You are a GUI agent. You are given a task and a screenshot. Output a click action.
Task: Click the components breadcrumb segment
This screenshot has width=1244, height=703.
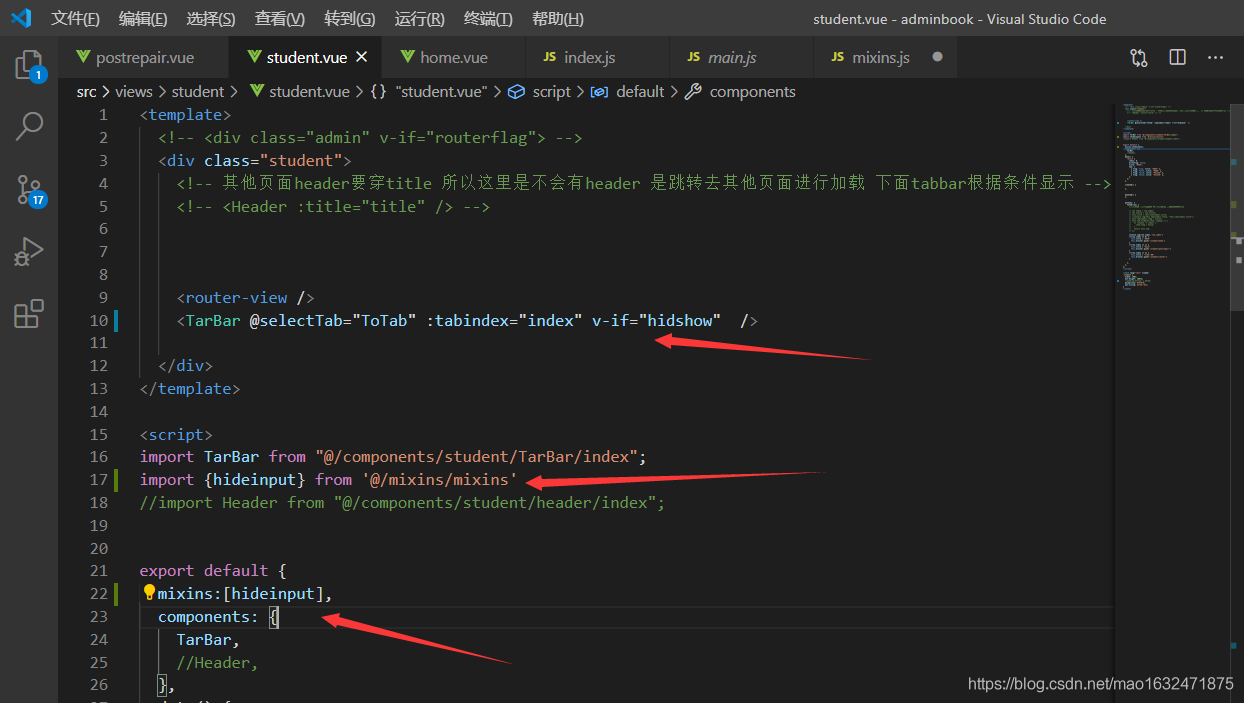click(x=741, y=92)
